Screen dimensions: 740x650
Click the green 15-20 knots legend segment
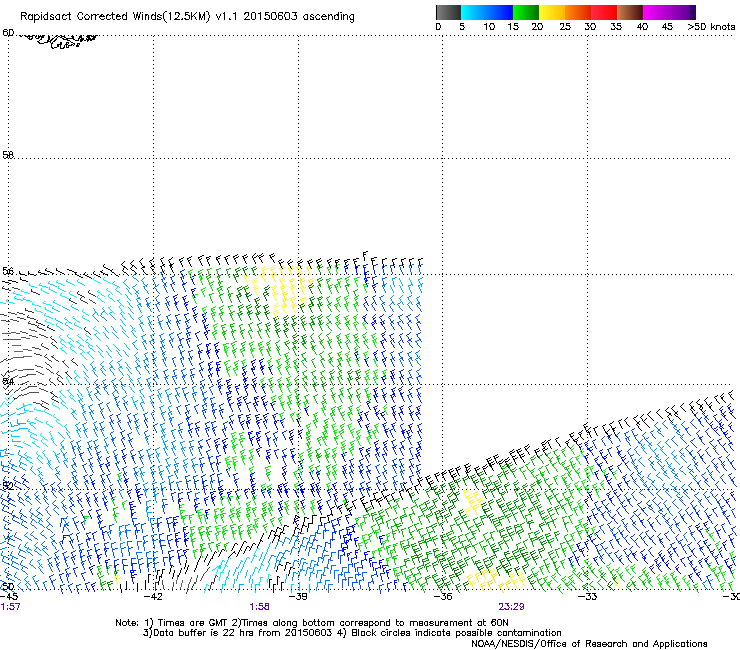(526, 12)
